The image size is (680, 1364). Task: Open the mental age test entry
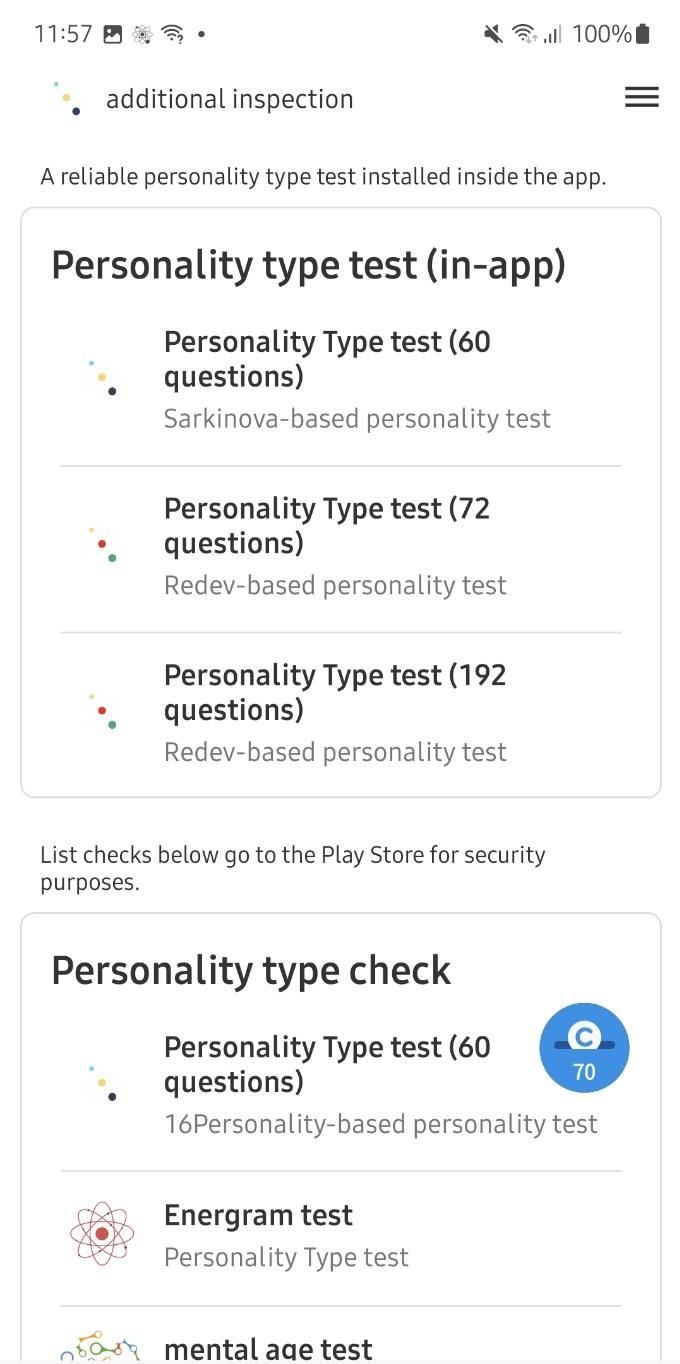(268, 1348)
